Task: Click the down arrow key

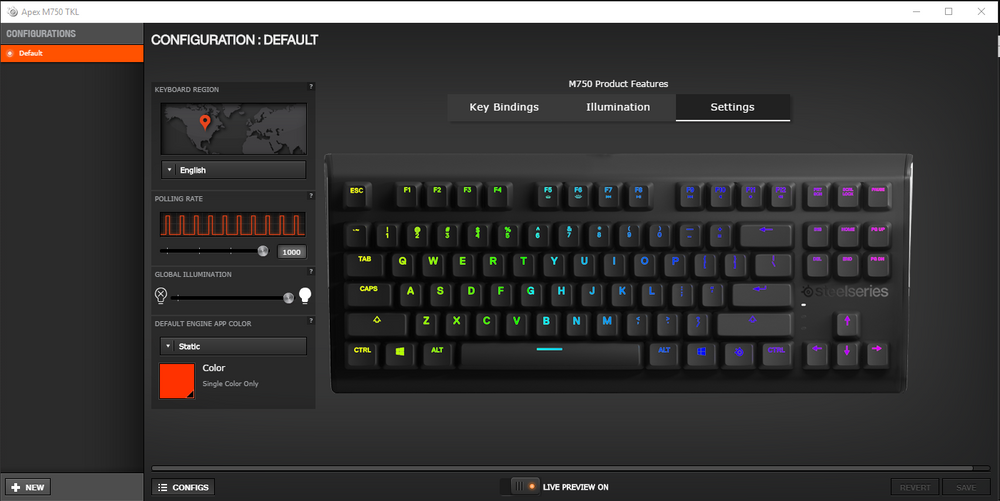Action: (x=847, y=354)
